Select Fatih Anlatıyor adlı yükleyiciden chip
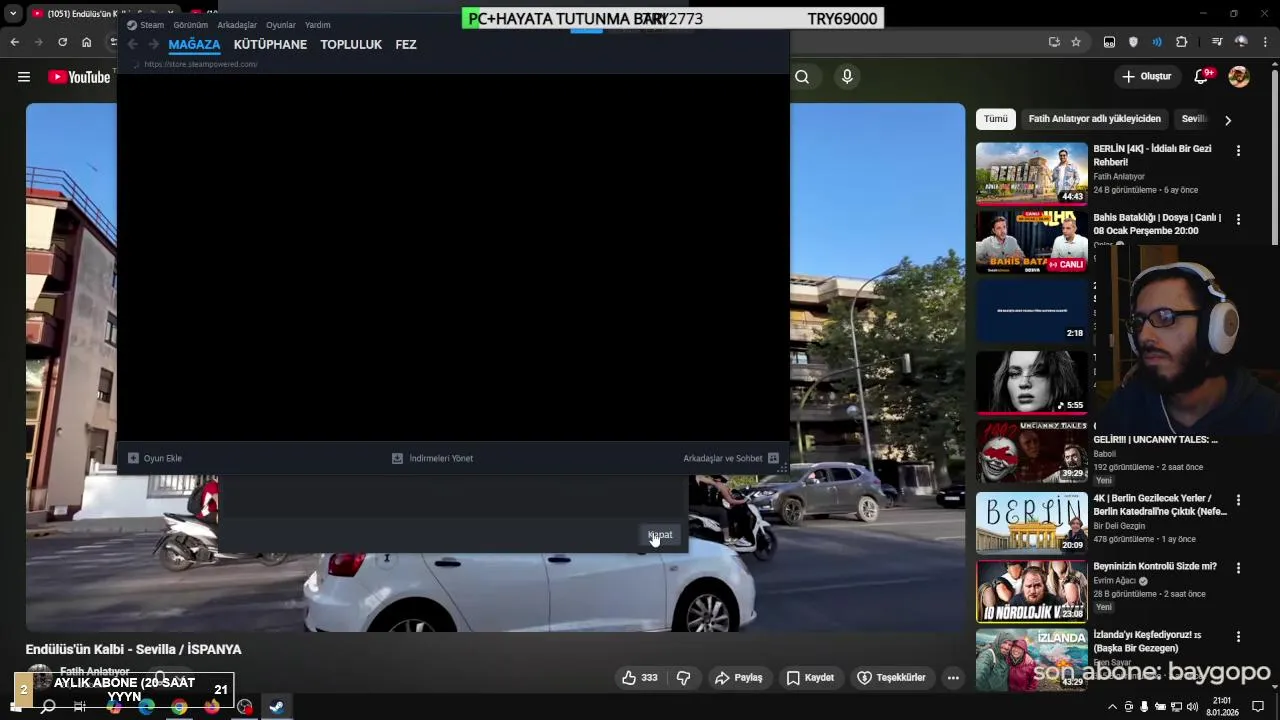Screen dimensions: 1280x720 [1095, 119]
